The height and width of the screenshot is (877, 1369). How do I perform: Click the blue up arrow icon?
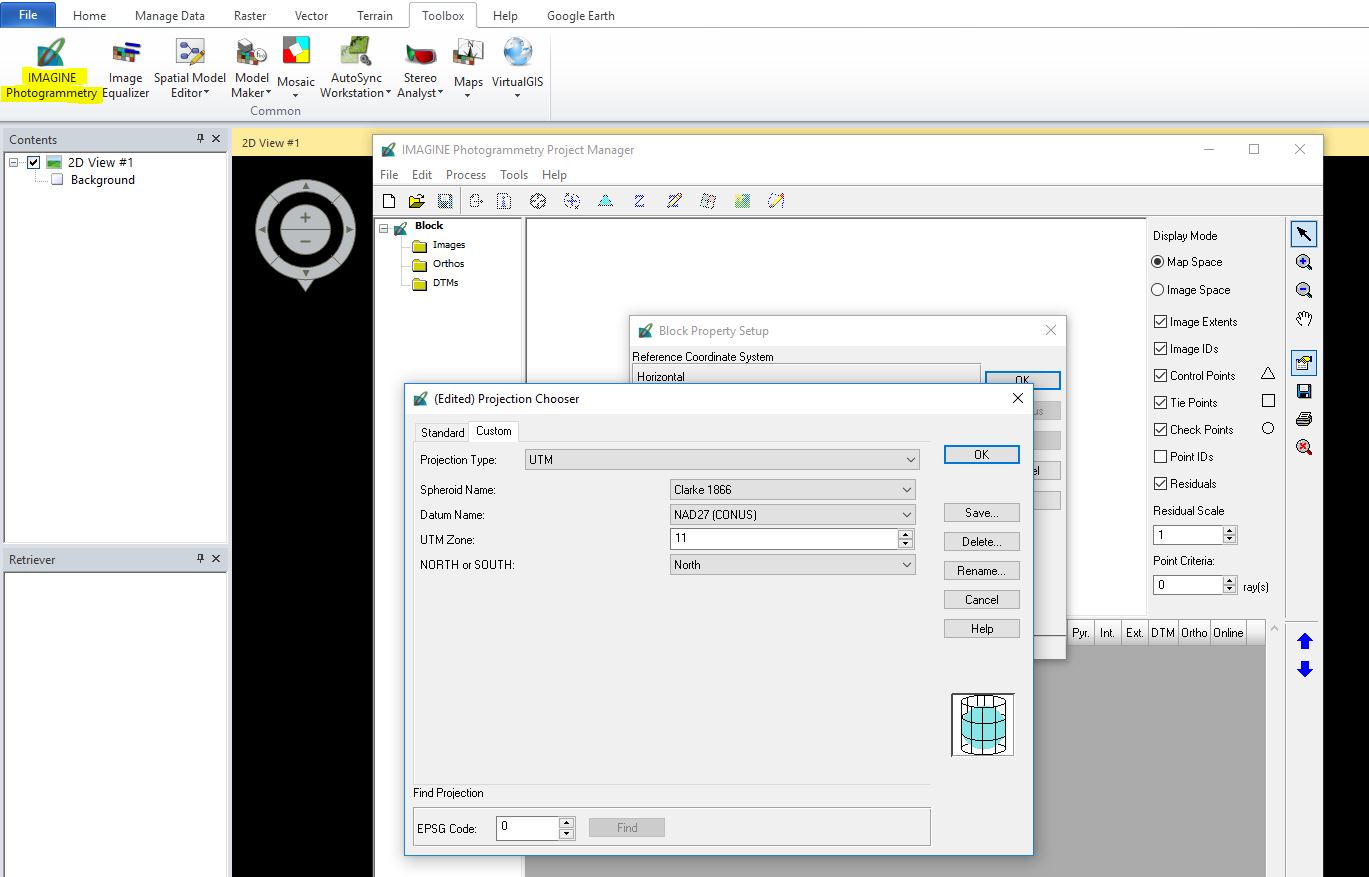1304,641
